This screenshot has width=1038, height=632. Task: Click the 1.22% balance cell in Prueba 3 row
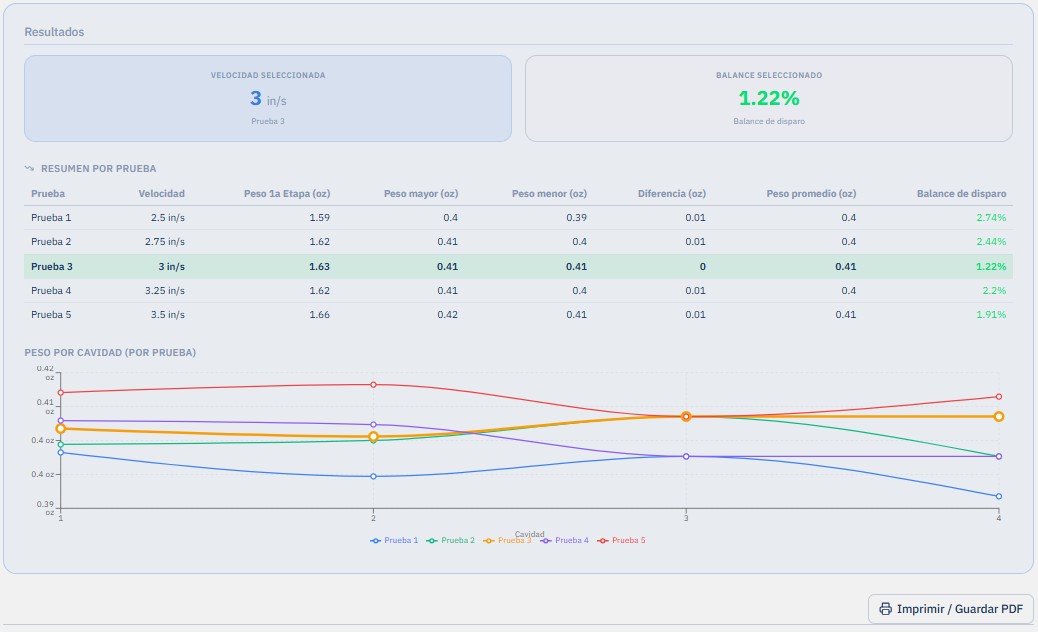pos(991,267)
